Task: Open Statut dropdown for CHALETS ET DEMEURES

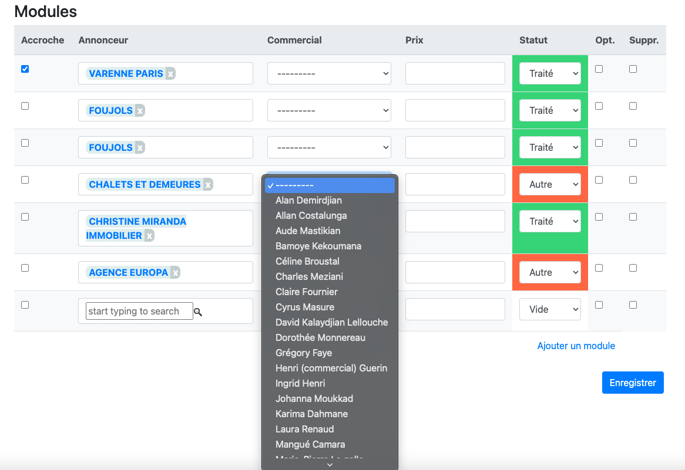Action: [x=549, y=185]
